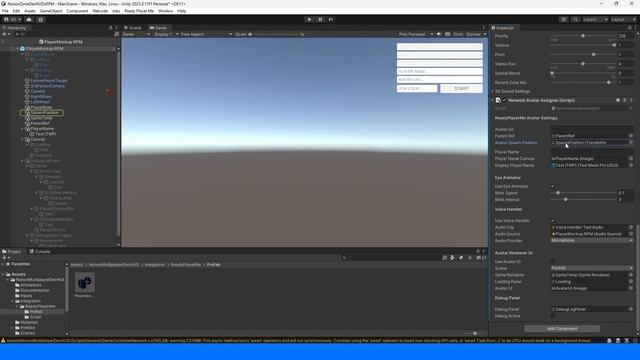Select Text (TMP) in the Hierarchy
Viewport: 640px width, 360px height.
pyautogui.click(x=45, y=134)
